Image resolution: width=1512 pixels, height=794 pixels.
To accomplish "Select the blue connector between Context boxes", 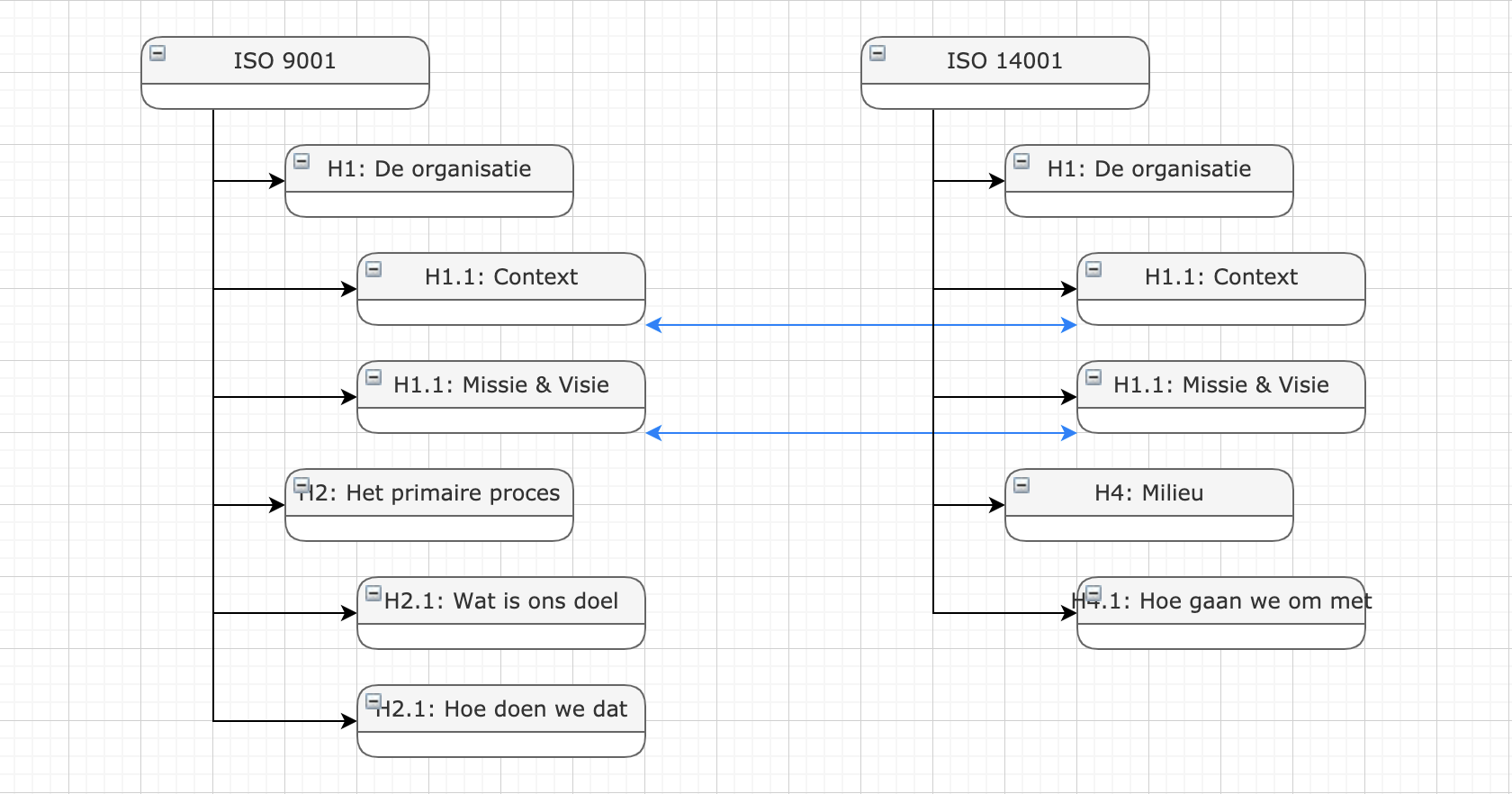I will (861, 325).
